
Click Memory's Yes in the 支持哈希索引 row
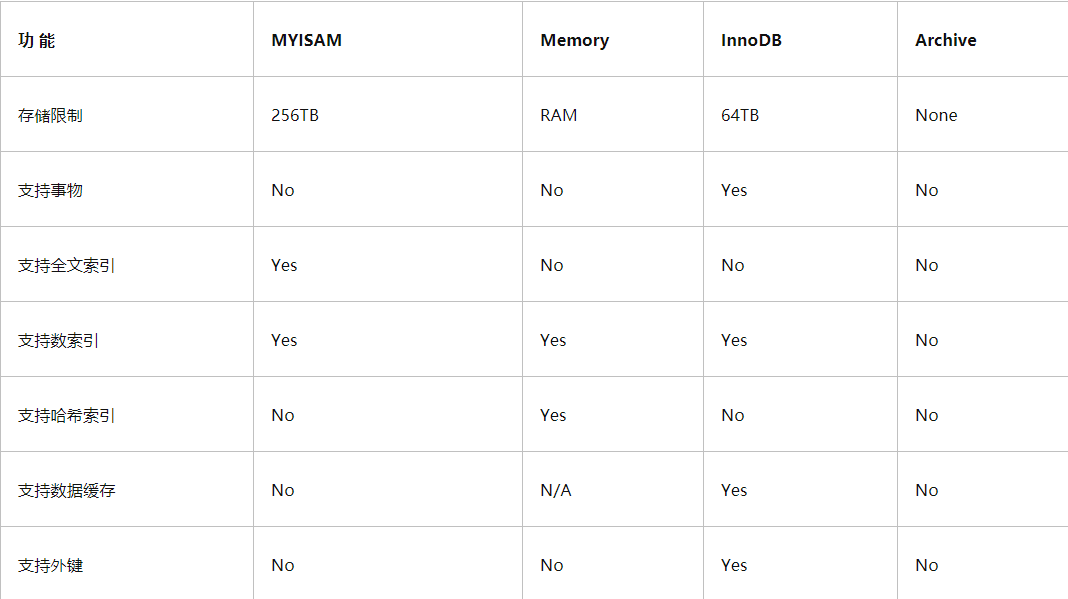click(553, 415)
